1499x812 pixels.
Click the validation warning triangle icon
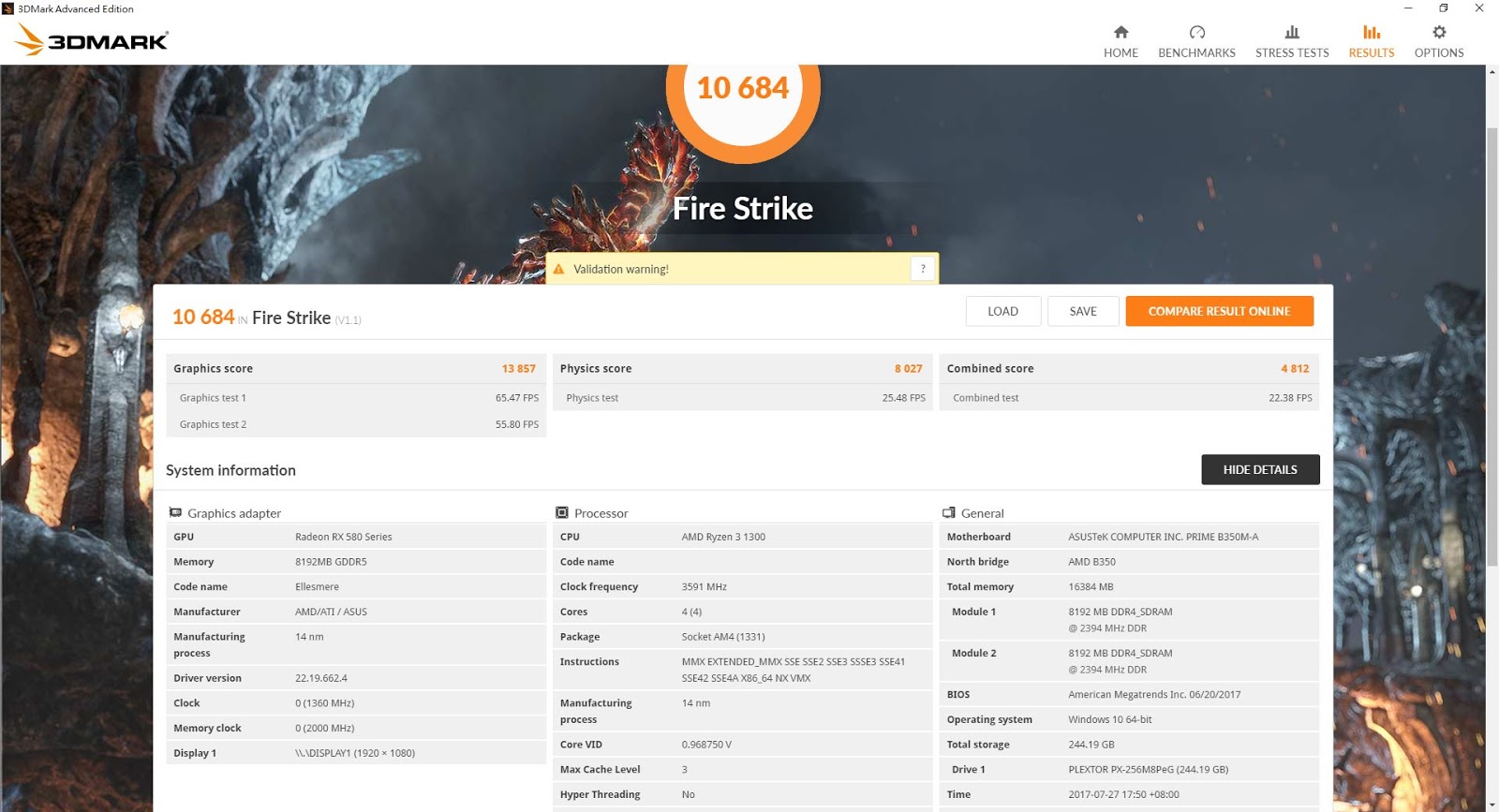coord(559,269)
